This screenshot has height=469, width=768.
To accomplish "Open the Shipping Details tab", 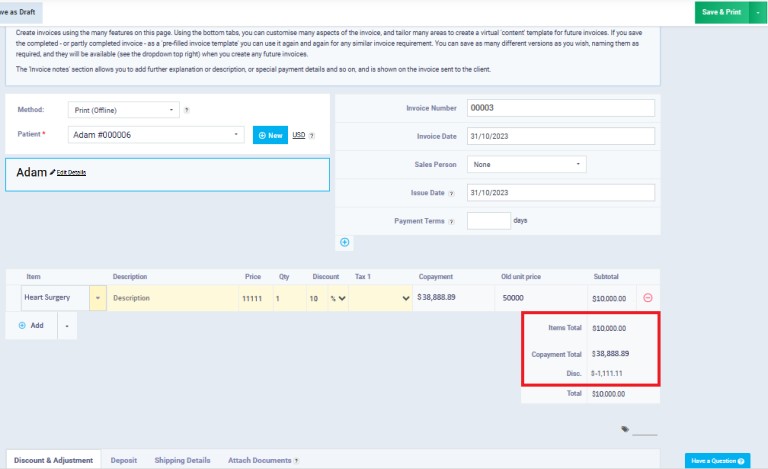I will click(x=182, y=461).
